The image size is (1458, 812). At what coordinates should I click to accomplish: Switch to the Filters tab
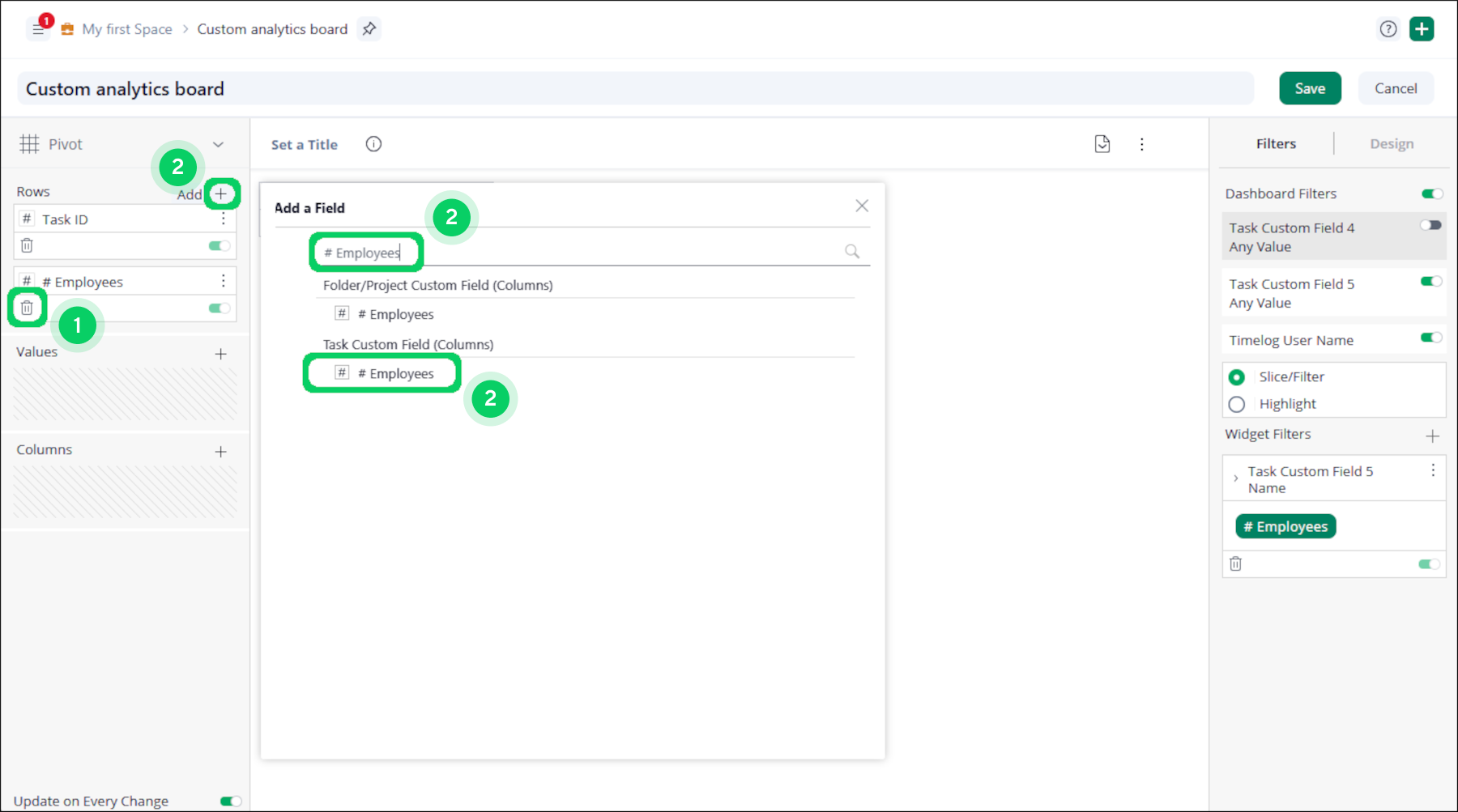[1276, 144]
